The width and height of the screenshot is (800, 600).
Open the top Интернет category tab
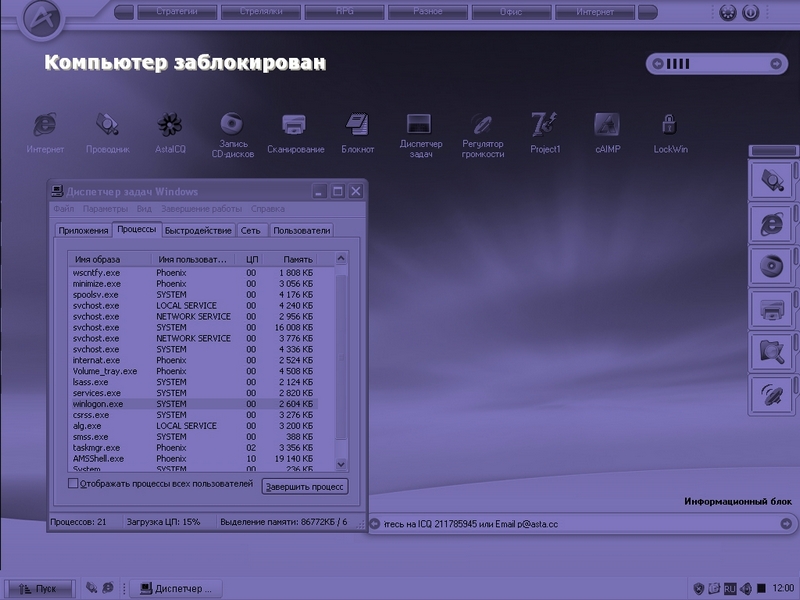pos(595,12)
